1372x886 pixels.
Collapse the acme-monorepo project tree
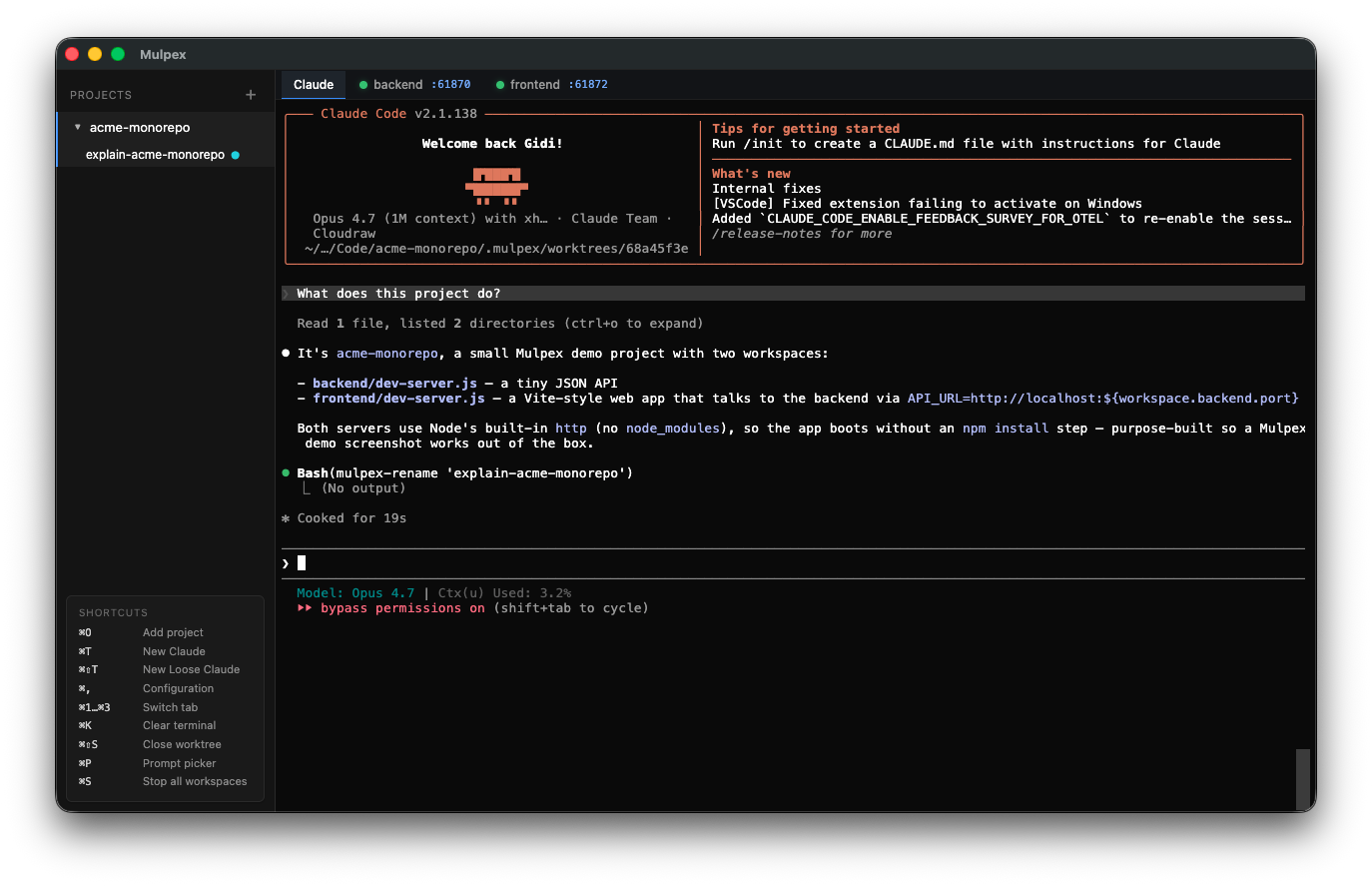[78, 127]
